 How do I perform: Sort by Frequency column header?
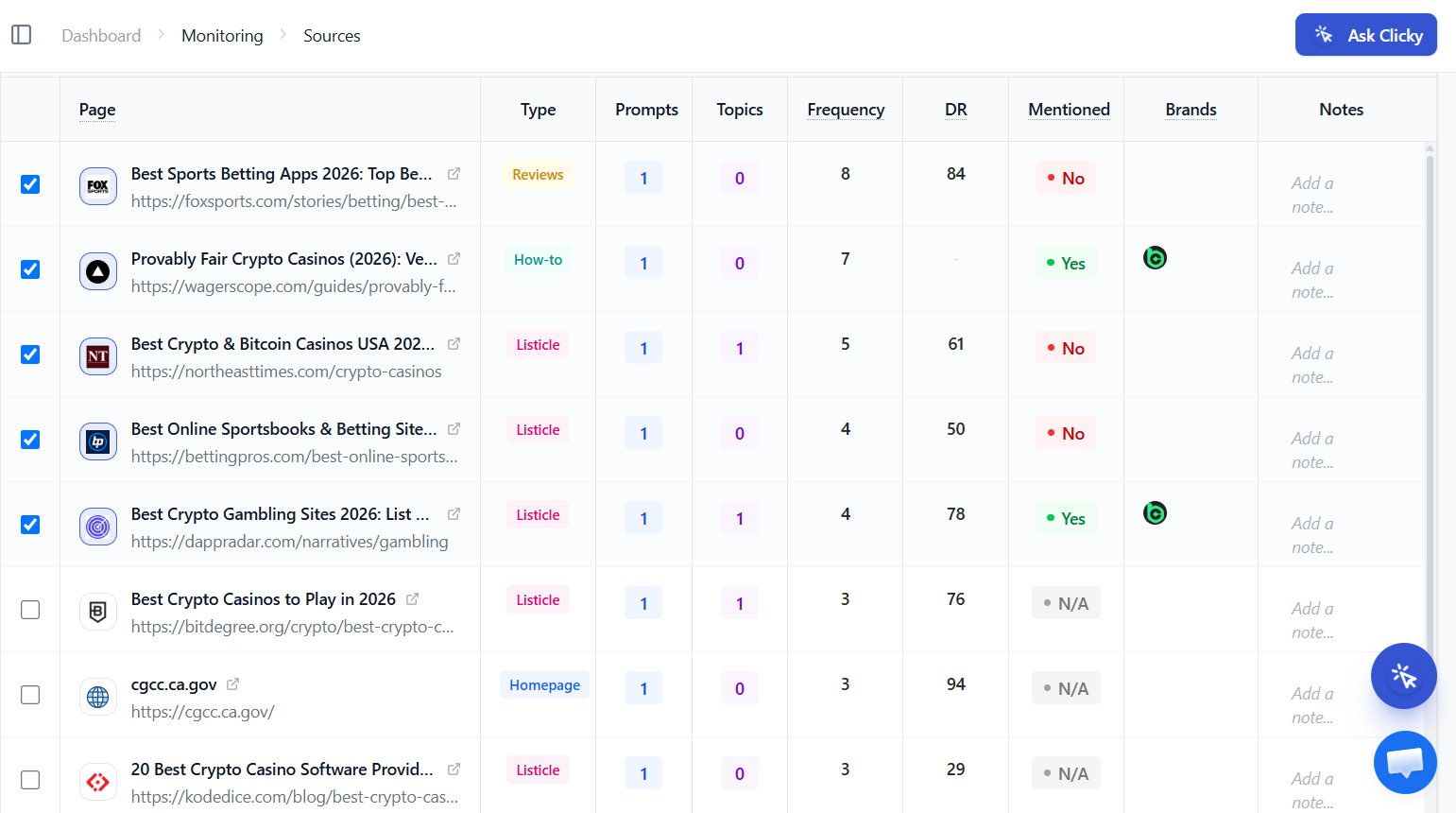(846, 110)
